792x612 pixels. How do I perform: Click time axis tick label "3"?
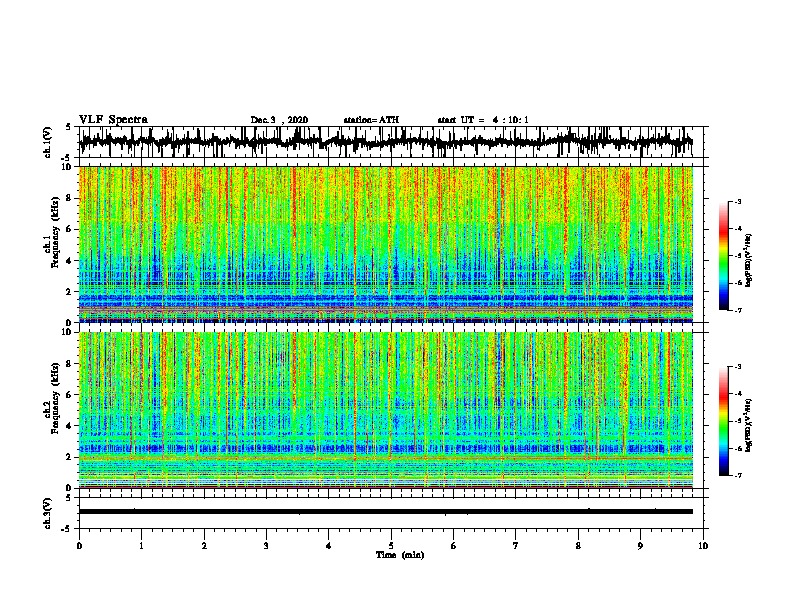click(266, 546)
